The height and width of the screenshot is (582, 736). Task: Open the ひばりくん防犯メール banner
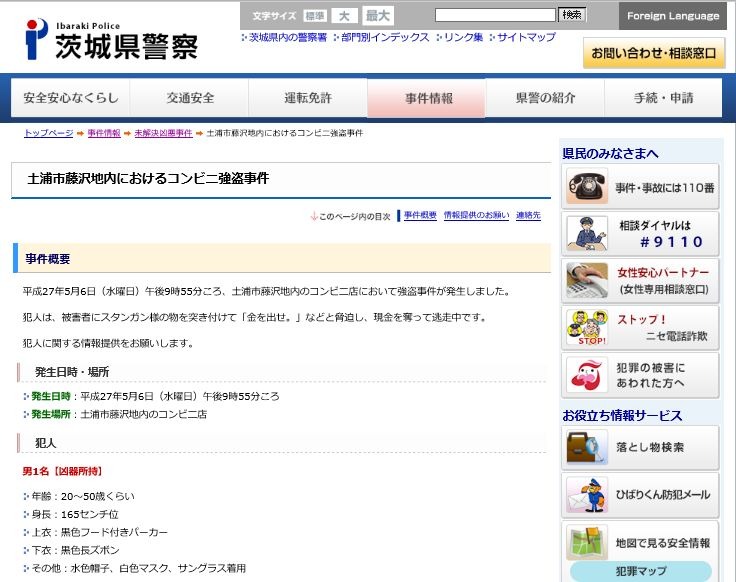pyautogui.click(x=640, y=494)
